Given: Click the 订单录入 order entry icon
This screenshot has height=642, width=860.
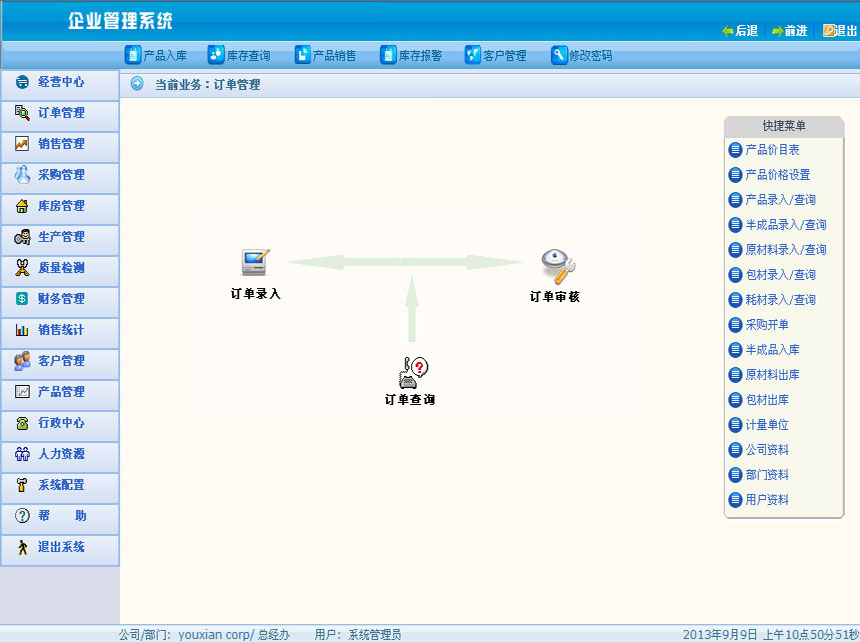Looking at the screenshot, I should click(x=255, y=263).
